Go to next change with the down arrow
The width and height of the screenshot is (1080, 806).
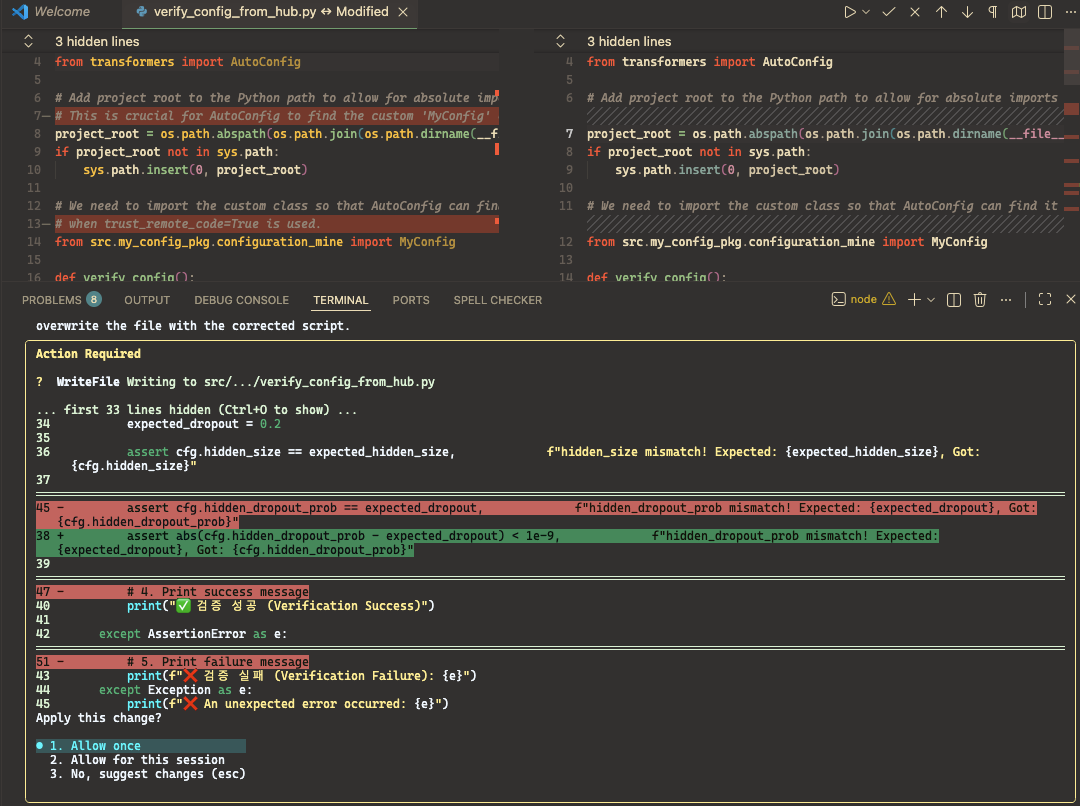[967, 12]
